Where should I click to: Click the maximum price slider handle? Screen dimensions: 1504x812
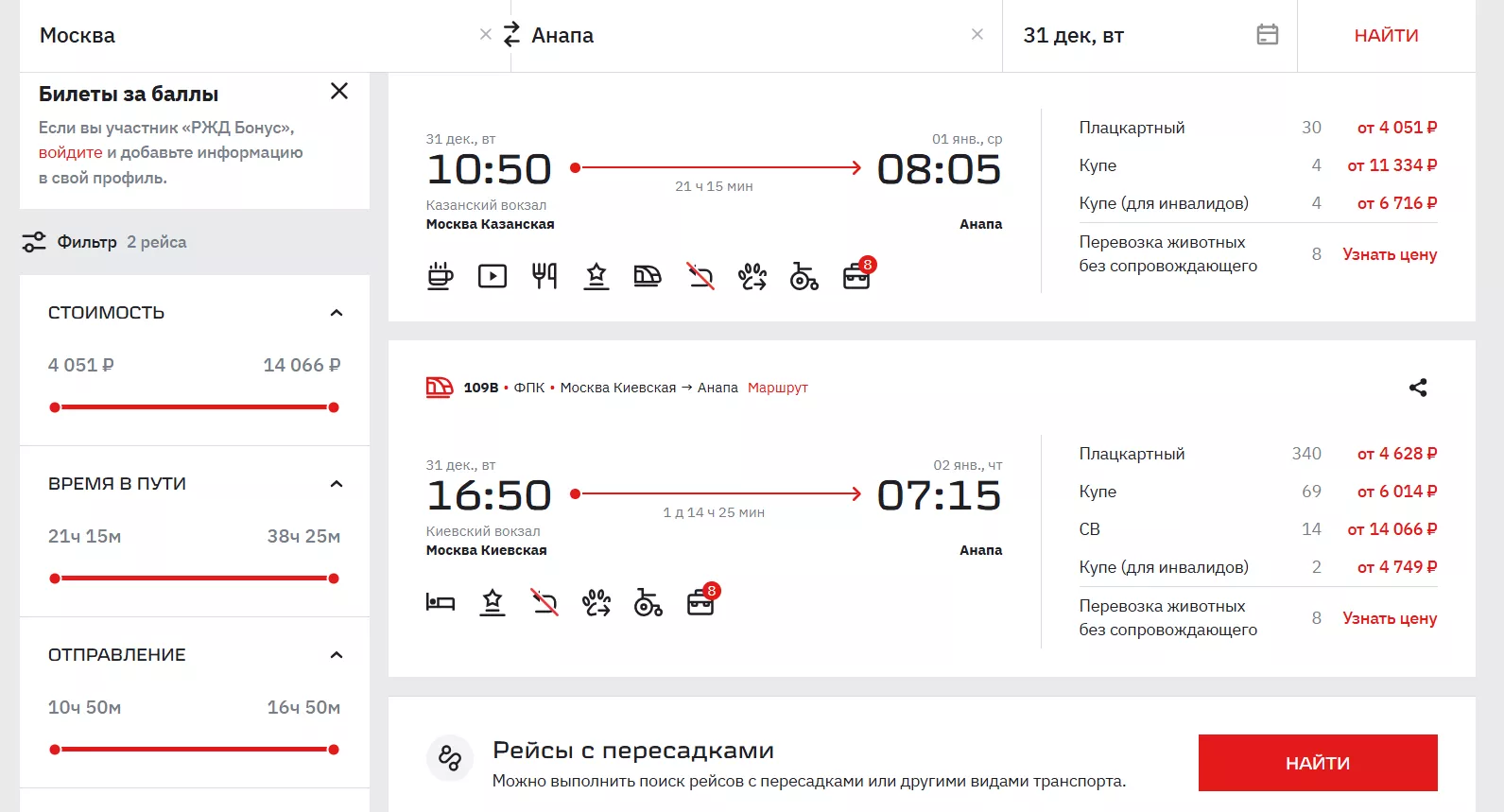[x=334, y=407]
